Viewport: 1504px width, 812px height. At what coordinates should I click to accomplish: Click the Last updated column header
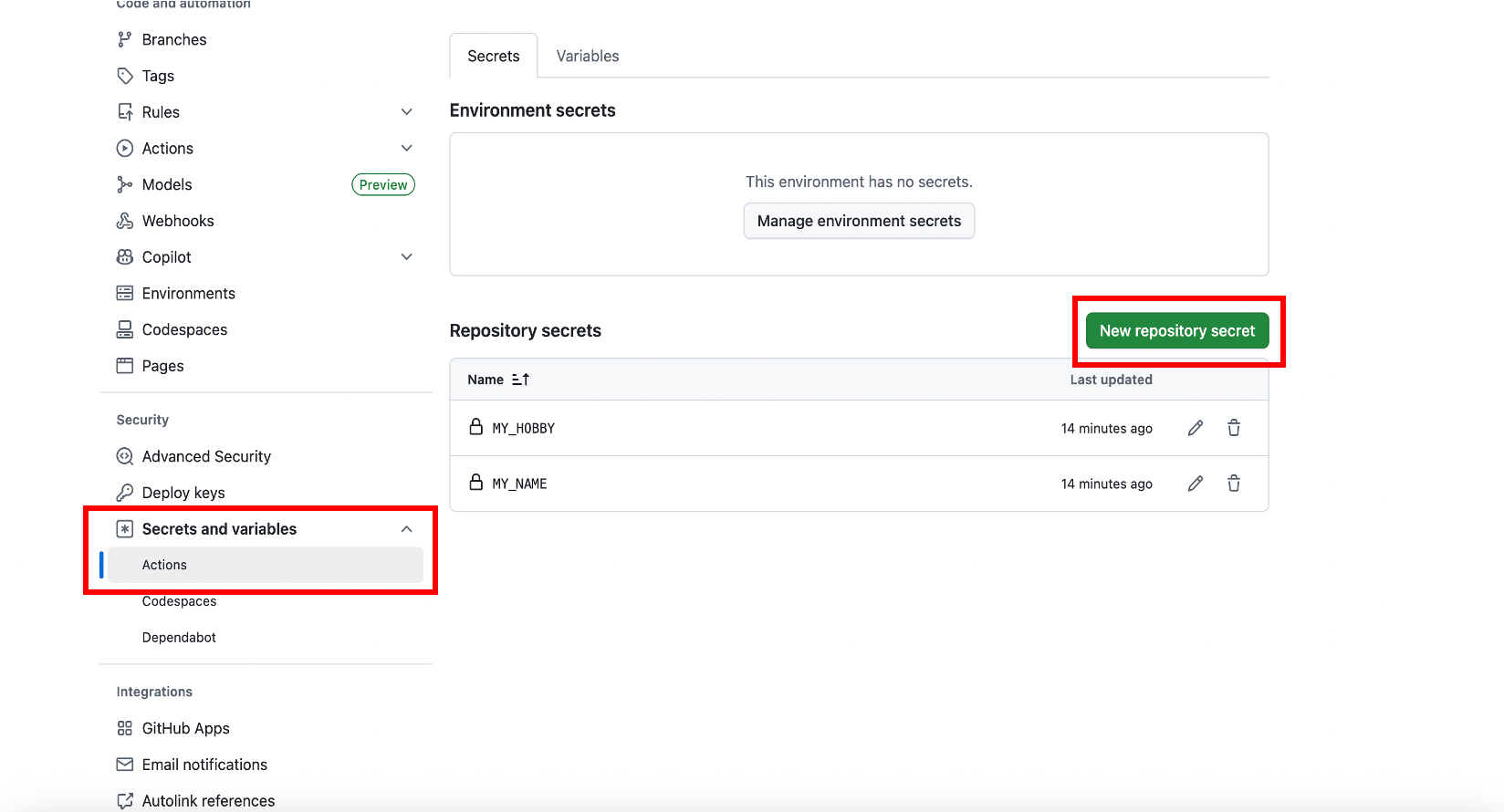1111,380
